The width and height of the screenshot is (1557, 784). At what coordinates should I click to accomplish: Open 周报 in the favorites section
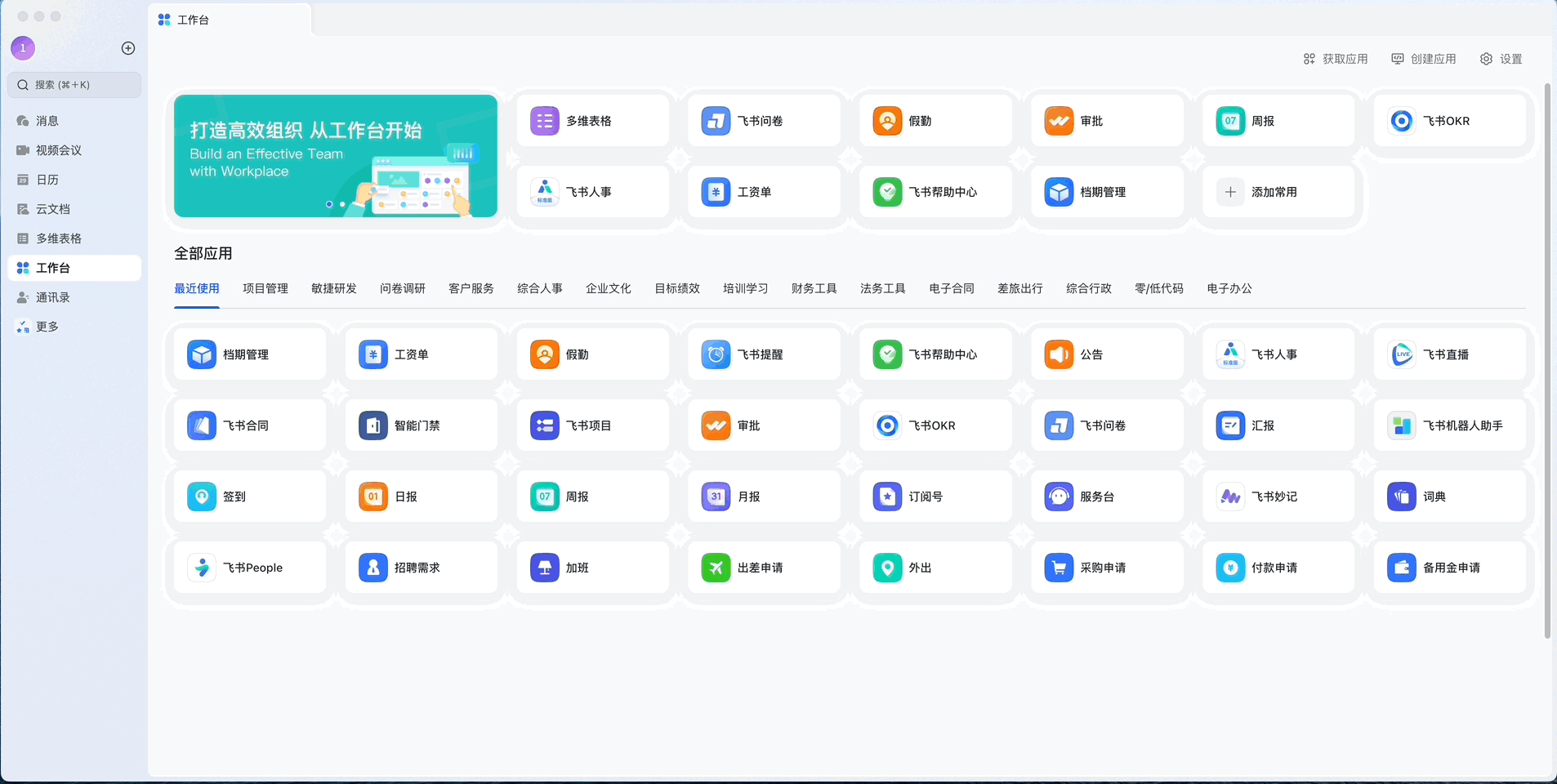pyautogui.click(x=1279, y=121)
